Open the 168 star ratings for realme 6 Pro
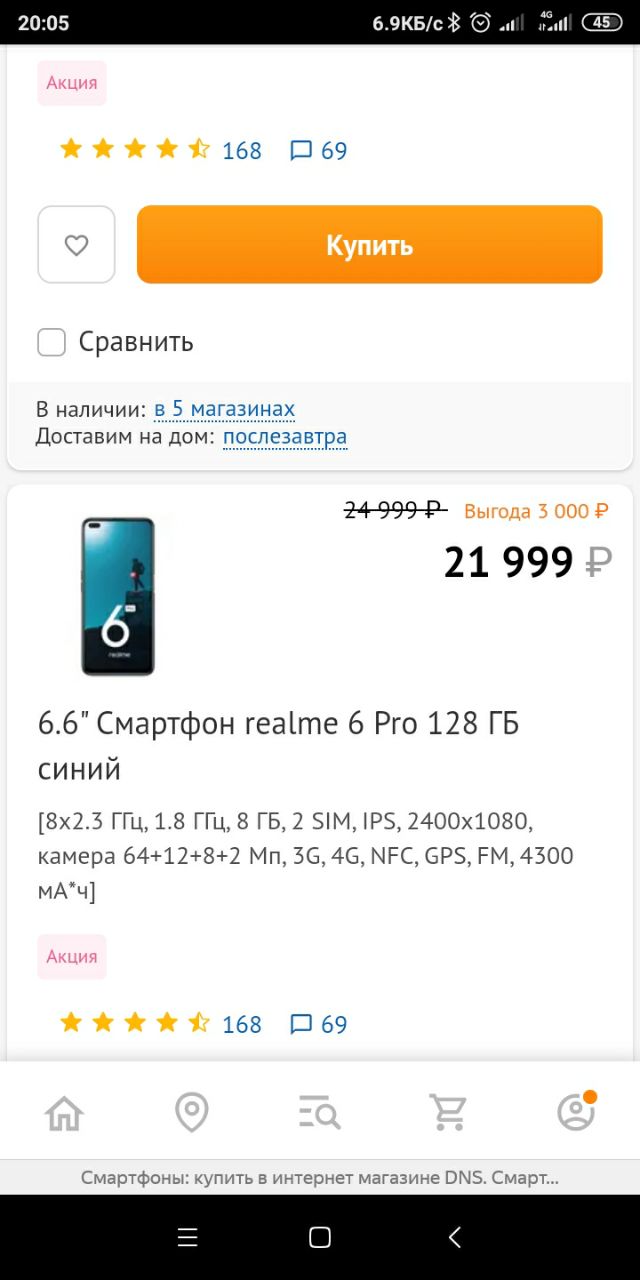Viewport: 640px width, 1280px height. tap(160, 1024)
